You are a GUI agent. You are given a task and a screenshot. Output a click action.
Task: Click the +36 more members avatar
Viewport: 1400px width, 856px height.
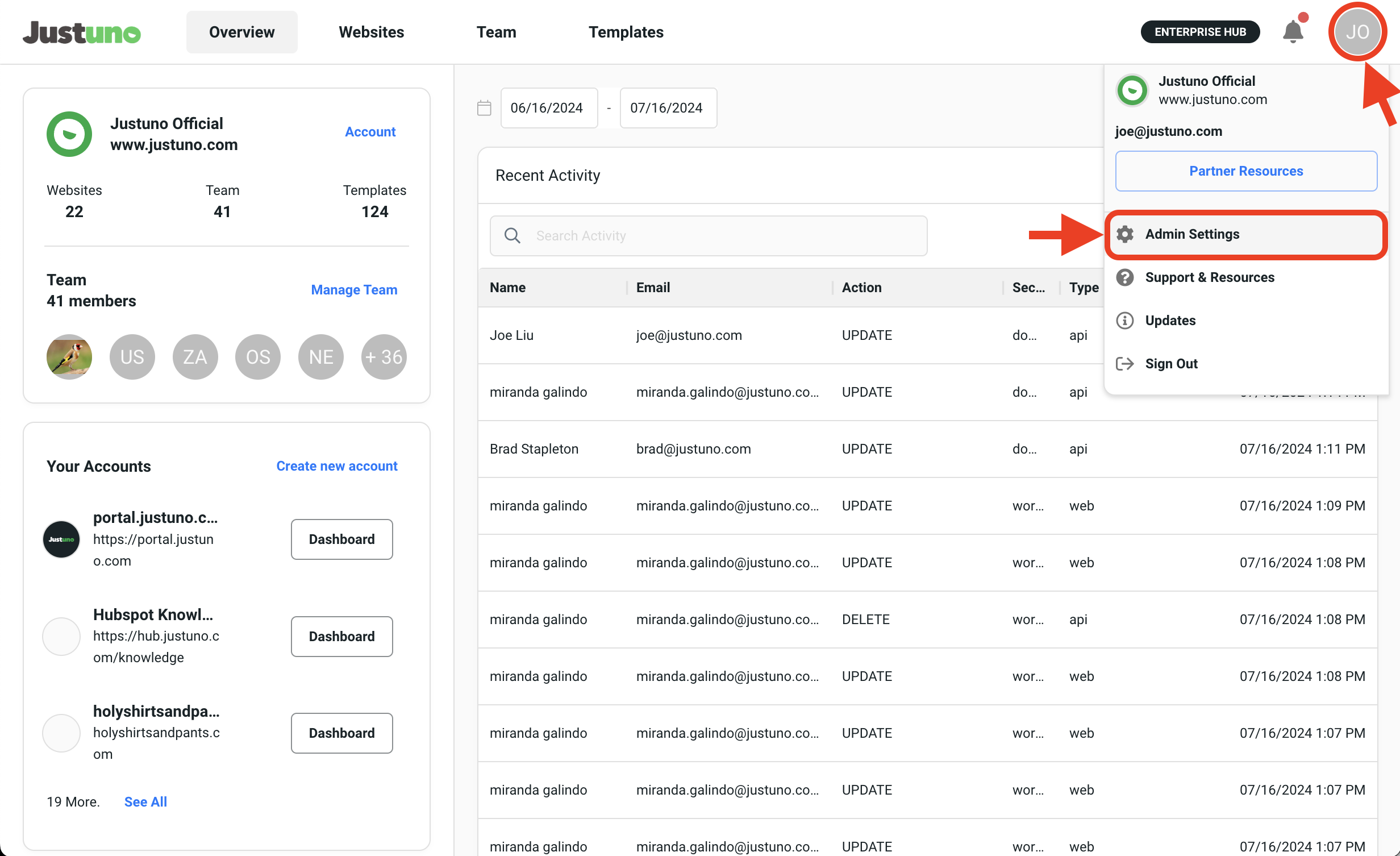(384, 357)
